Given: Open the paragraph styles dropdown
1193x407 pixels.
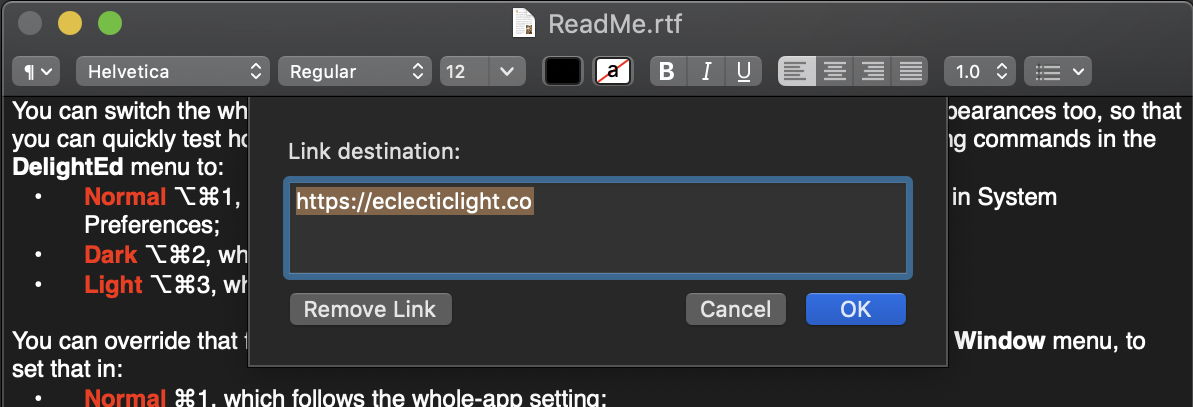Looking at the screenshot, I should tap(36, 72).
